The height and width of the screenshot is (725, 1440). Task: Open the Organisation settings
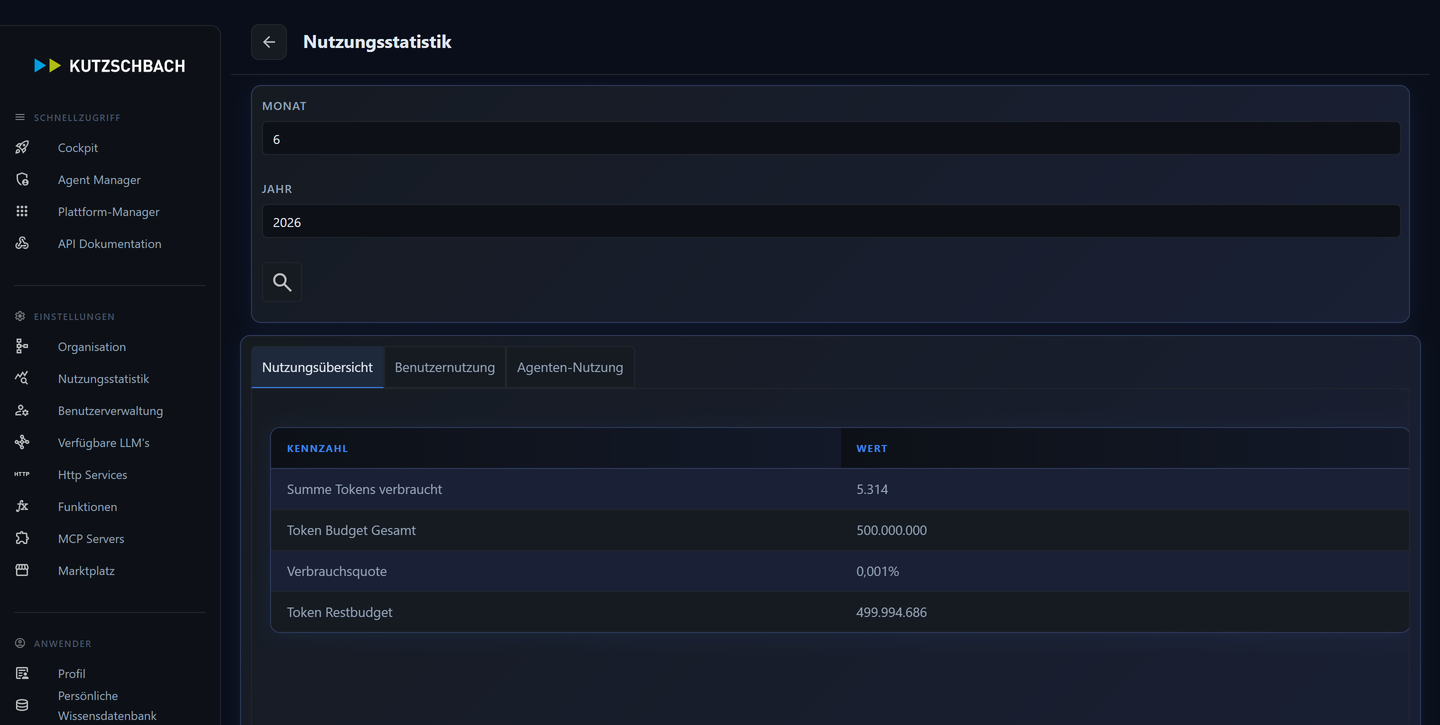pyautogui.click(x=92, y=347)
